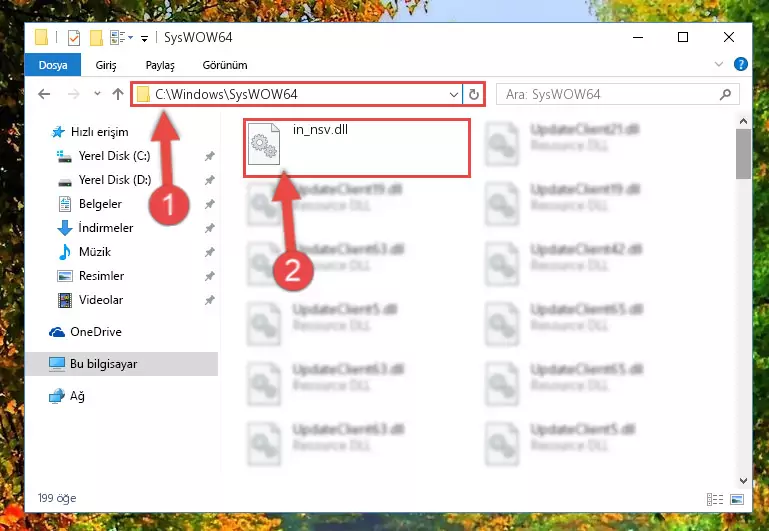Open Videolar folder in the sidebar
This screenshot has height=531, width=769.
click(101, 300)
